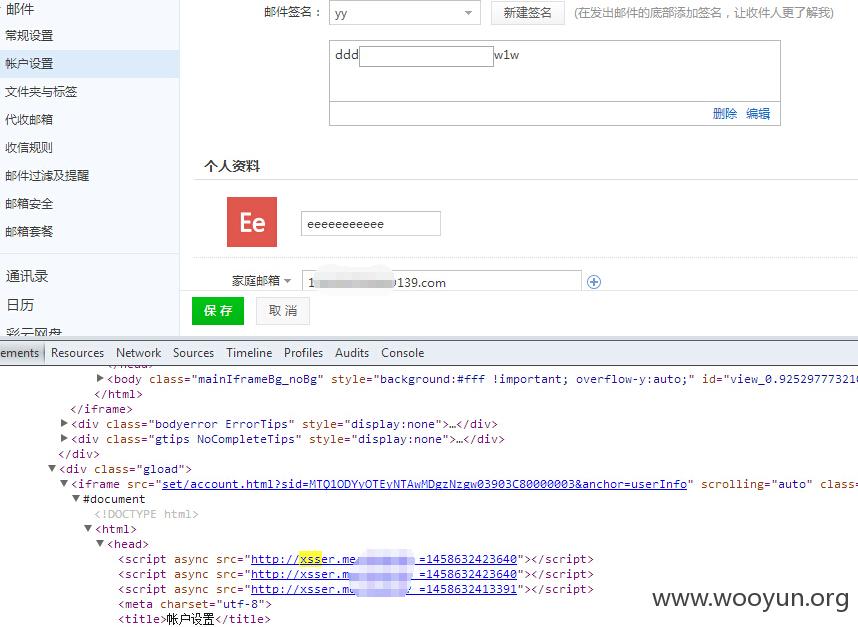The width and height of the screenshot is (858, 627).
Task: Collapse the html node under #document
Action: point(88,529)
